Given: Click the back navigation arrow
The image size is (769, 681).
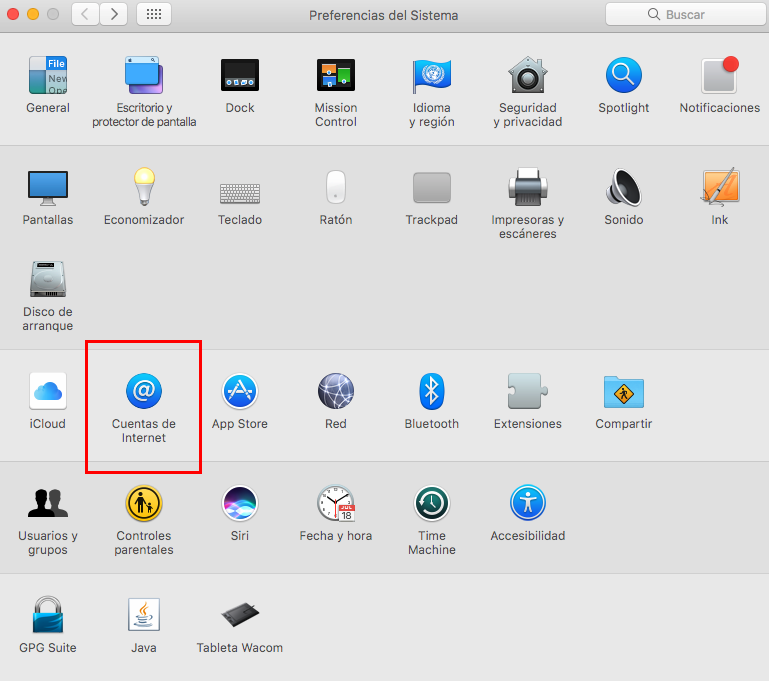Looking at the screenshot, I should 85,14.
